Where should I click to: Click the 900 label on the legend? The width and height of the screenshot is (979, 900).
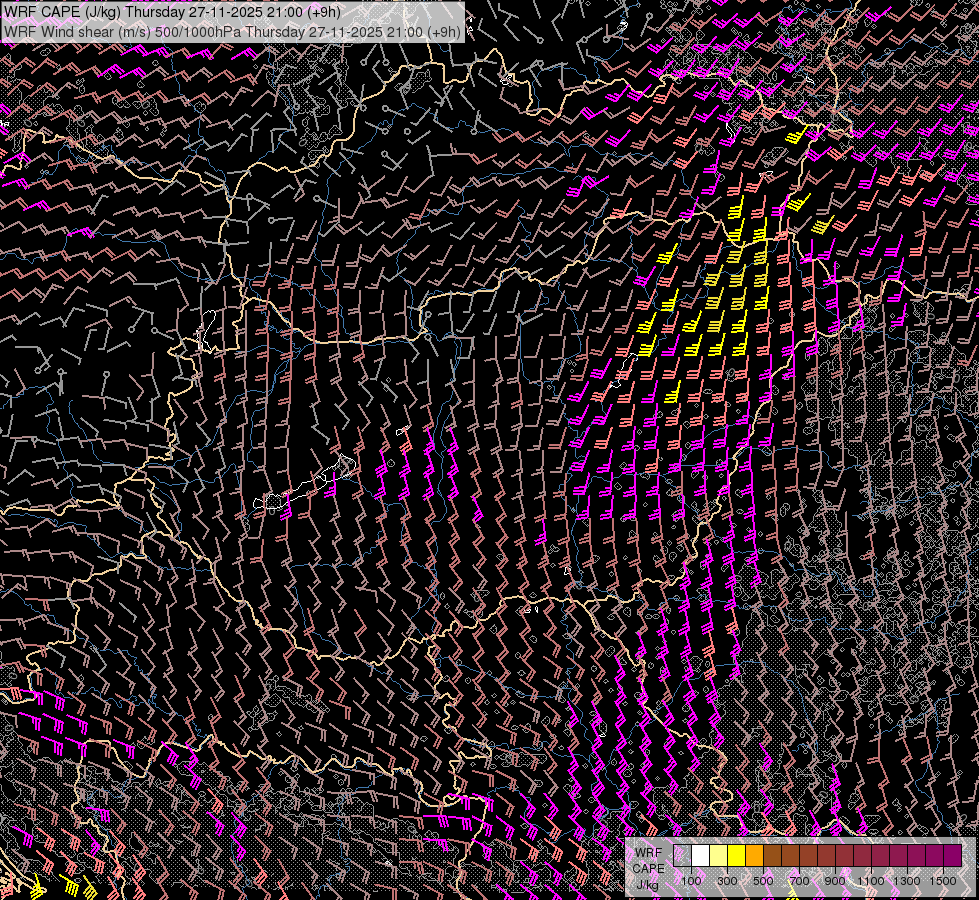tap(835, 881)
